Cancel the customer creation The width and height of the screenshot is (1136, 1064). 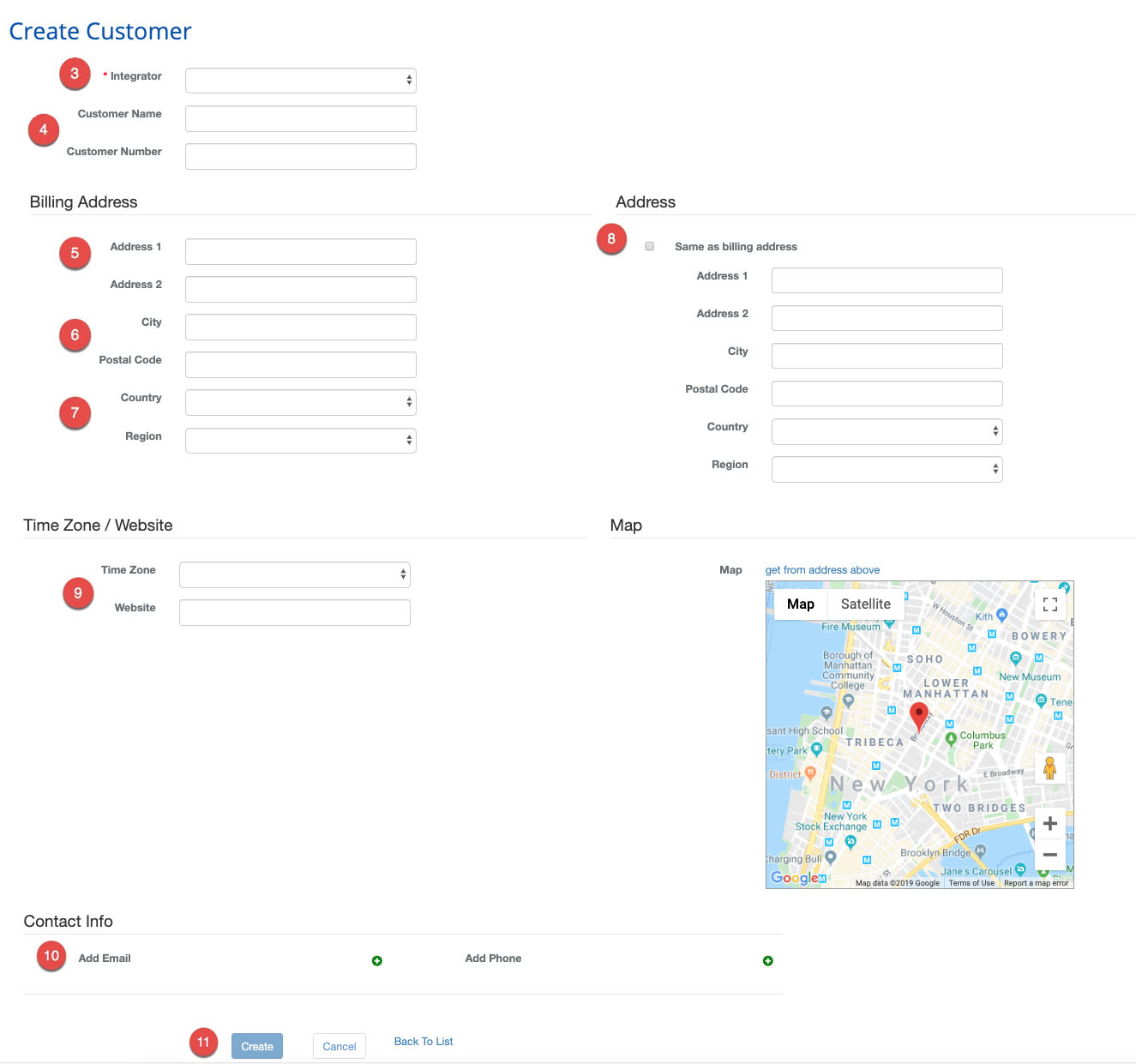point(339,1046)
